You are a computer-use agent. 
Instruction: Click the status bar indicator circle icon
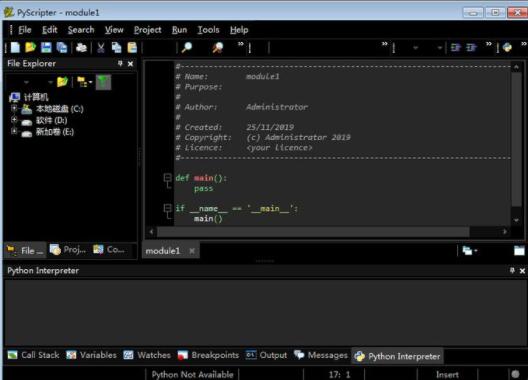[x=515, y=374]
